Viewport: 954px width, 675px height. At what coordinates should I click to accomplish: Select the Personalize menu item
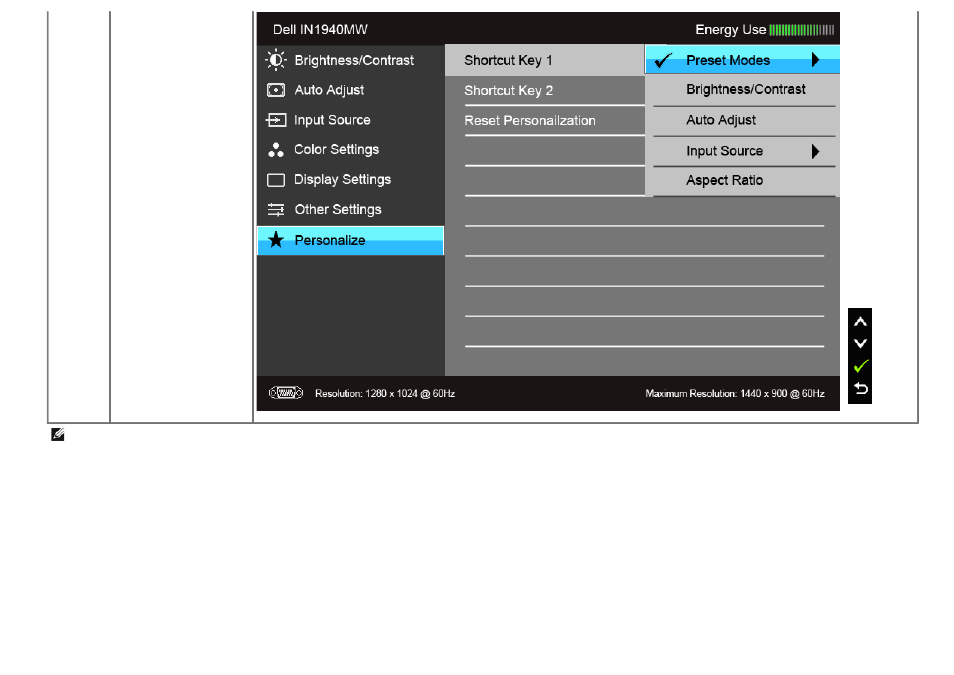pyautogui.click(x=350, y=240)
